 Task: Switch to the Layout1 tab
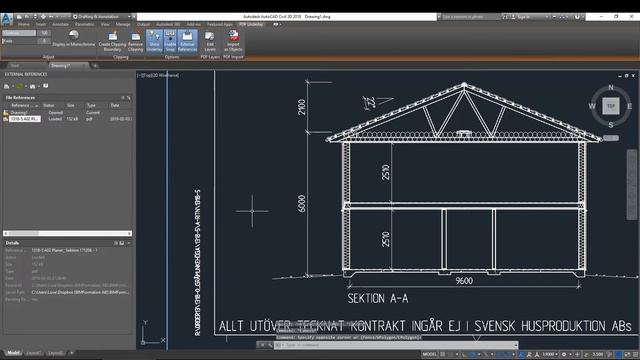pos(33,353)
